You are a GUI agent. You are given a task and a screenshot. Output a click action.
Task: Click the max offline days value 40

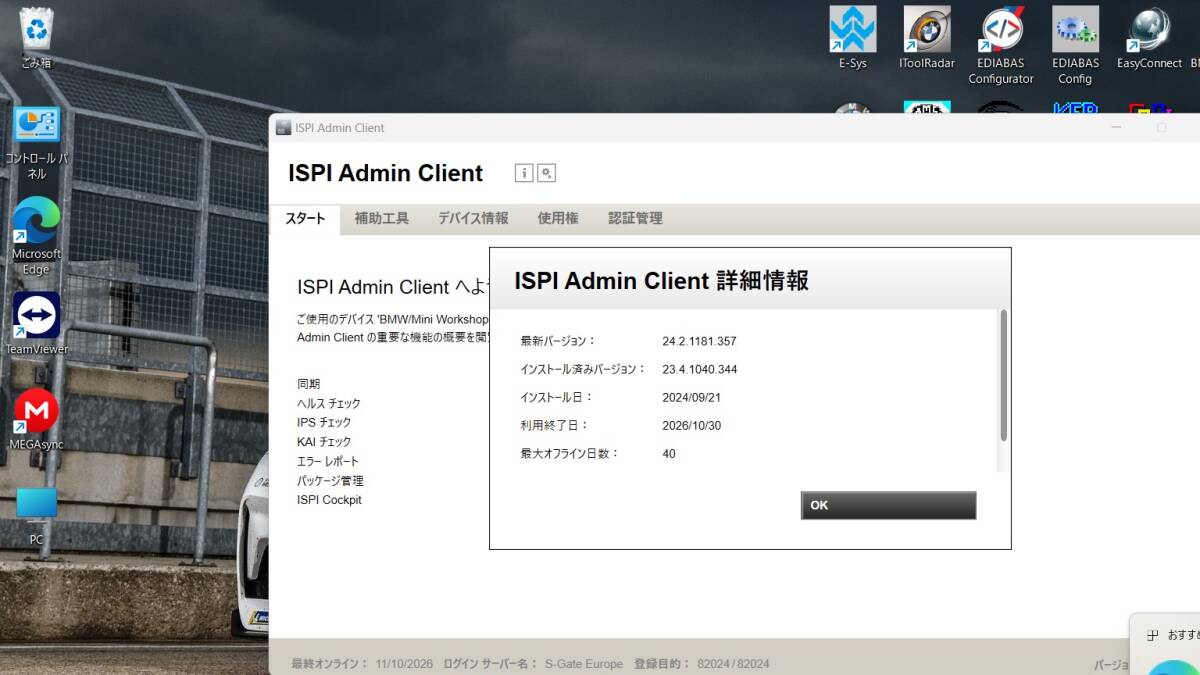pos(669,453)
